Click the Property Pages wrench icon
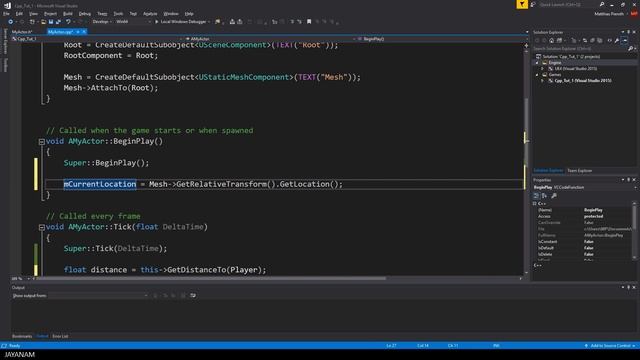The height and width of the screenshot is (360, 640). point(554,196)
